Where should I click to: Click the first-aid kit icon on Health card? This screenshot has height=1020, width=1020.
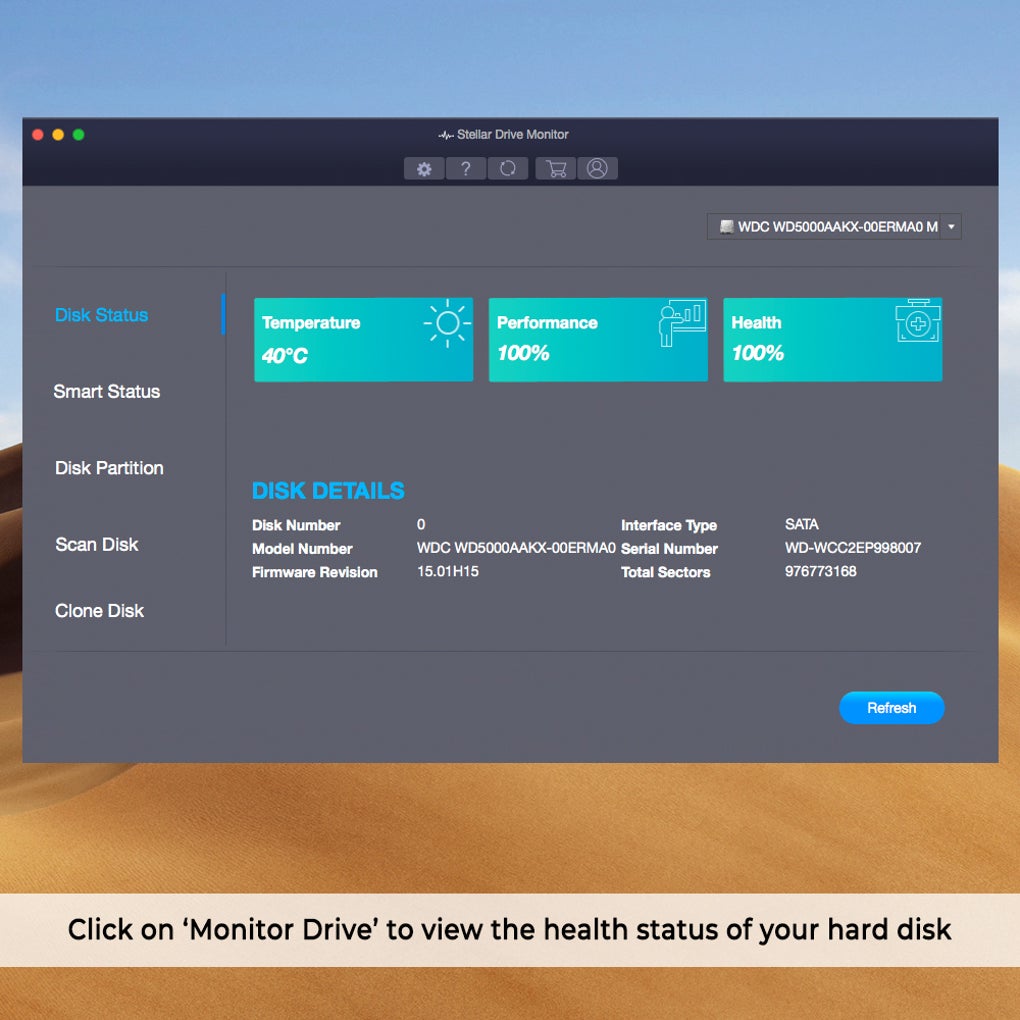point(918,321)
